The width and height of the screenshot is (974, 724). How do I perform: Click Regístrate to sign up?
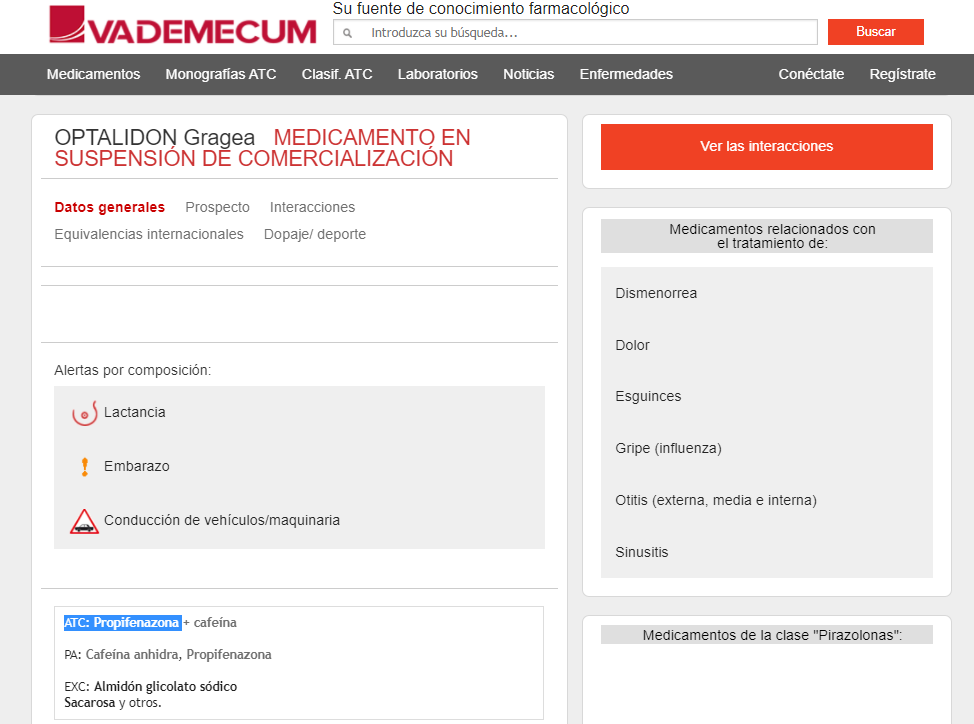click(x=903, y=75)
